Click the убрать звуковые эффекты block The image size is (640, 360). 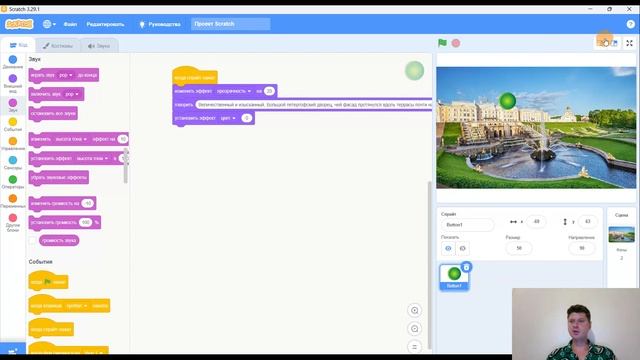[59, 178]
